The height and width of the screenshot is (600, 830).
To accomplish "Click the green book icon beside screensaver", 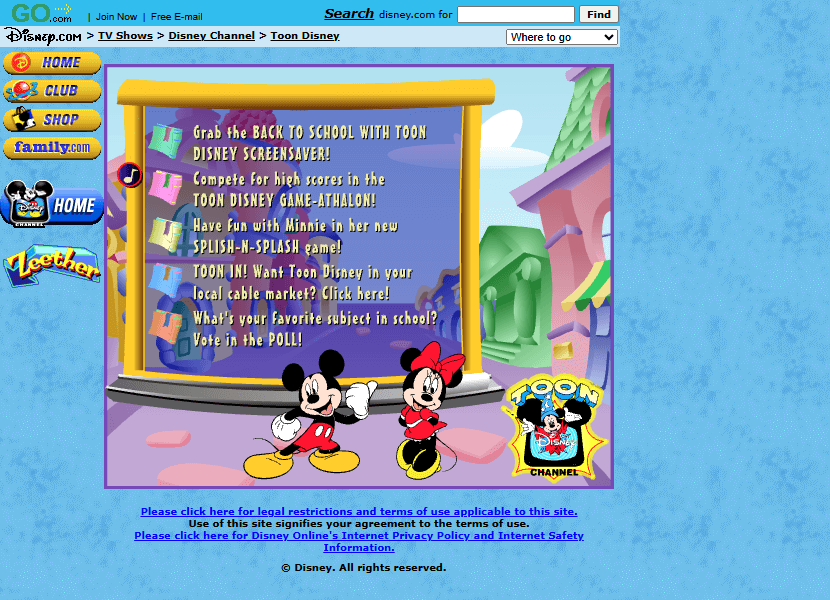I will click(166, 141).
